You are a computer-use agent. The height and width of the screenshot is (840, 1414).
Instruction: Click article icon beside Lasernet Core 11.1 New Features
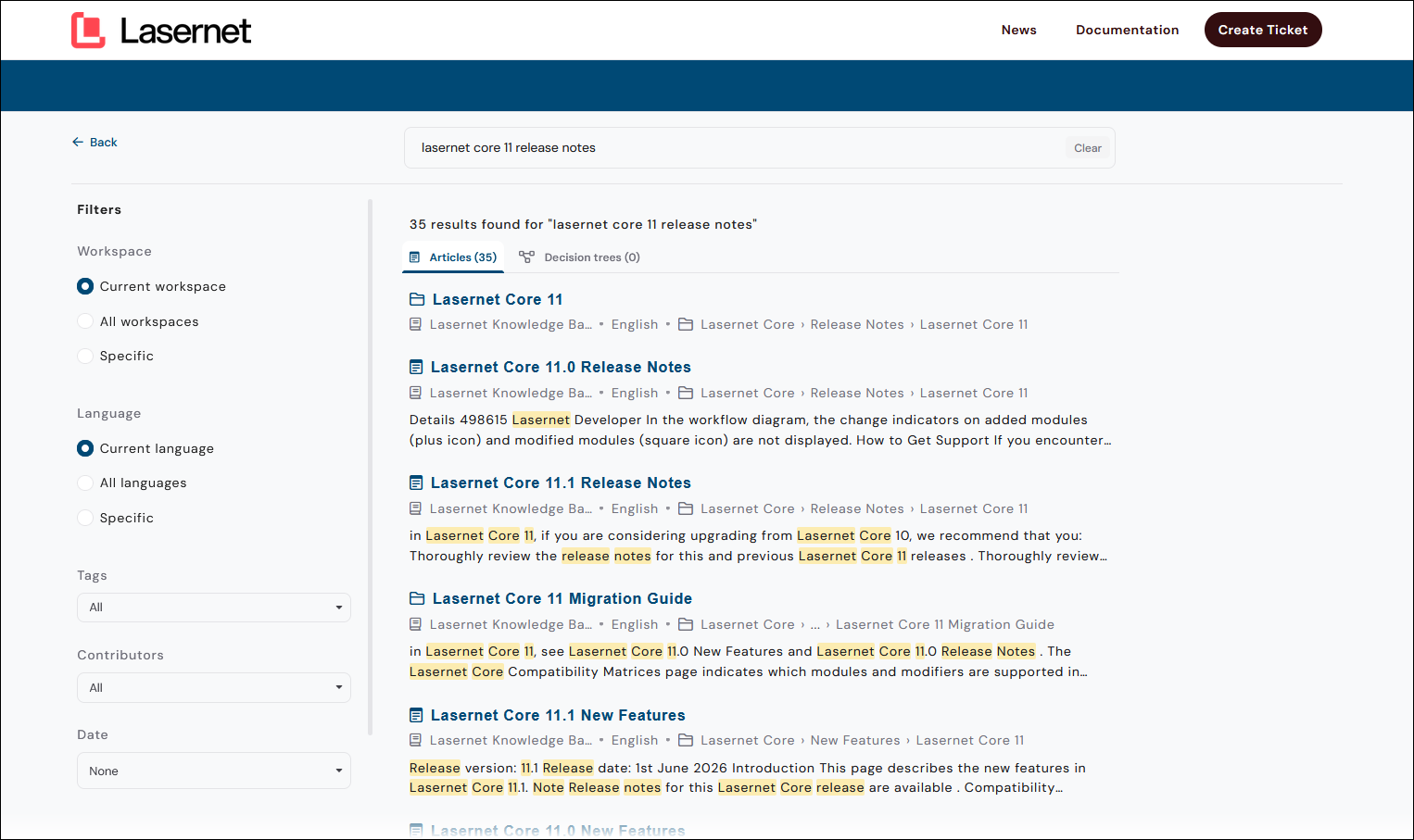click(x=416, y=716)
